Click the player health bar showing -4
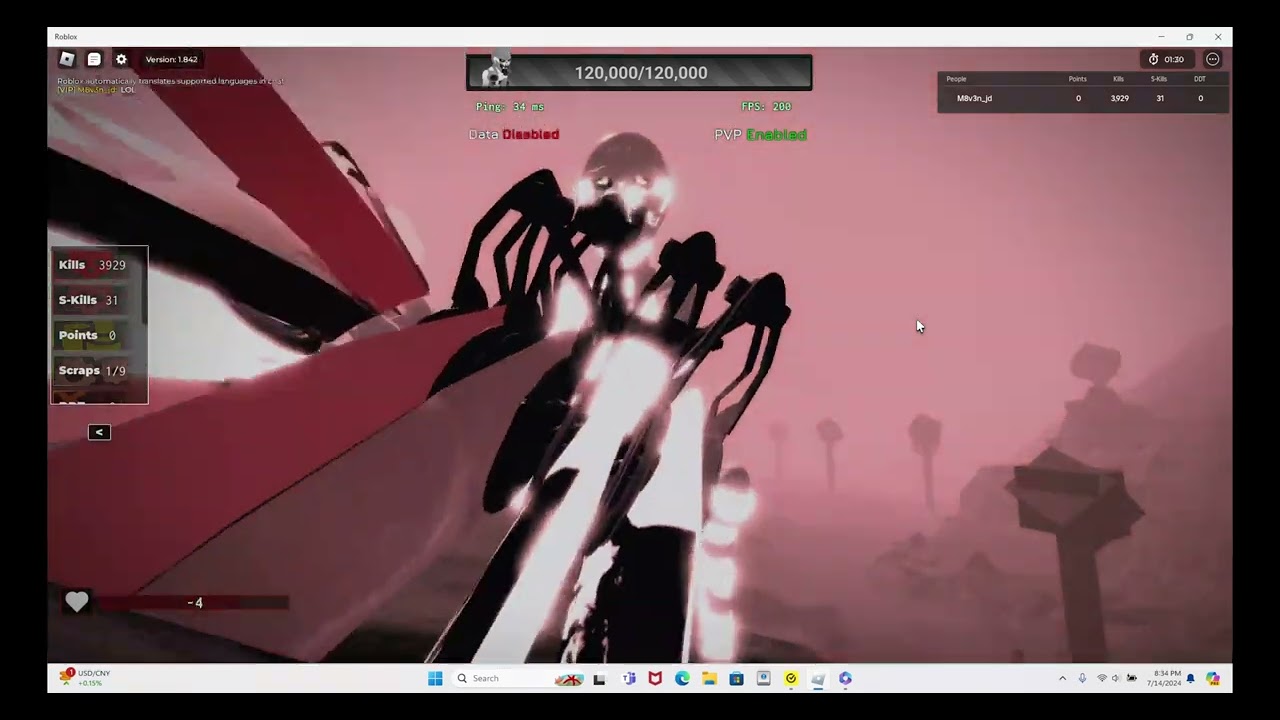The height and width of the screenshot is (720, 1280). pyautogui.click(x=192, y=602)
